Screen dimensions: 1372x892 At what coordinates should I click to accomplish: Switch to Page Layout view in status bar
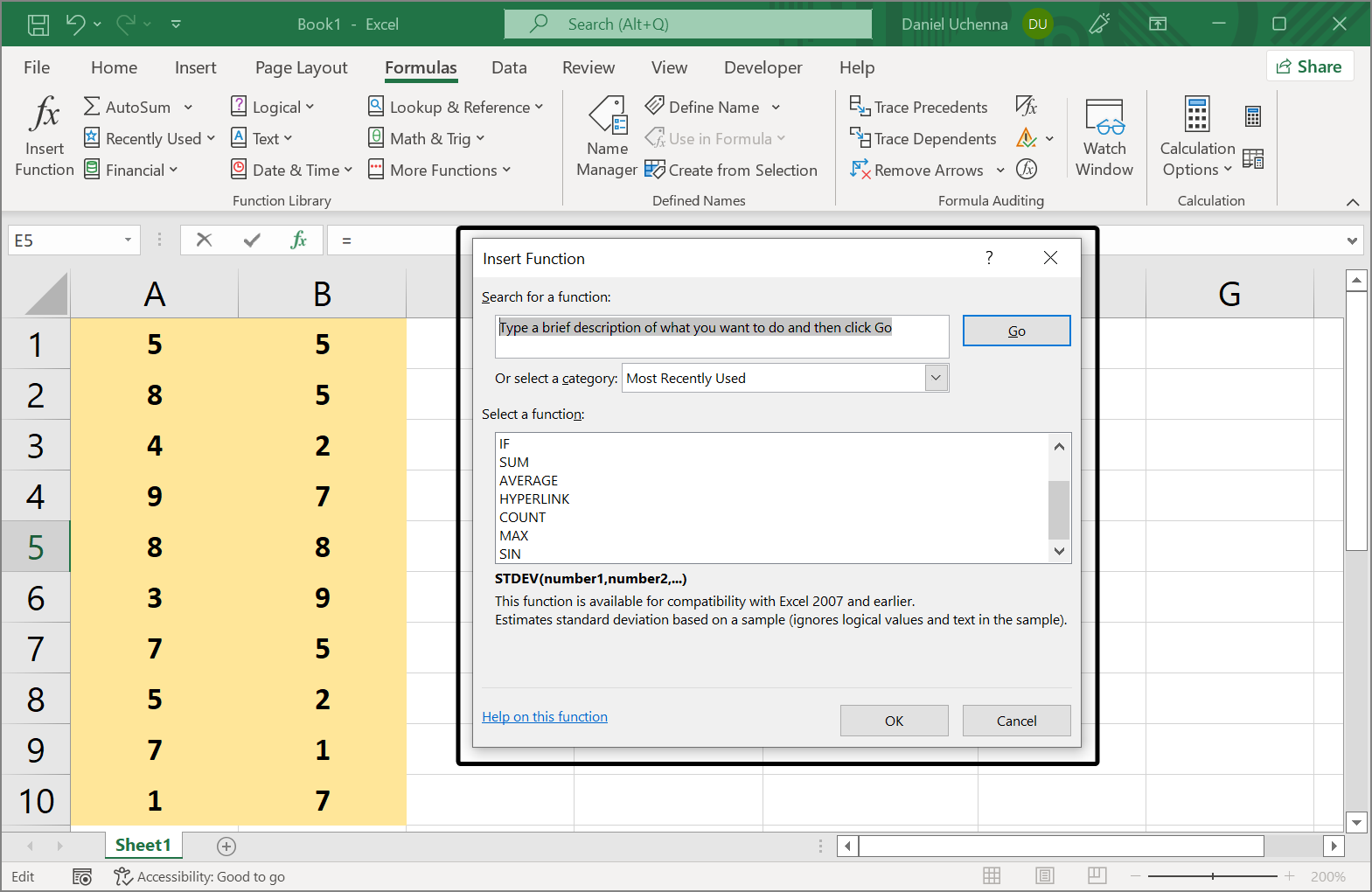point(1044,875)
